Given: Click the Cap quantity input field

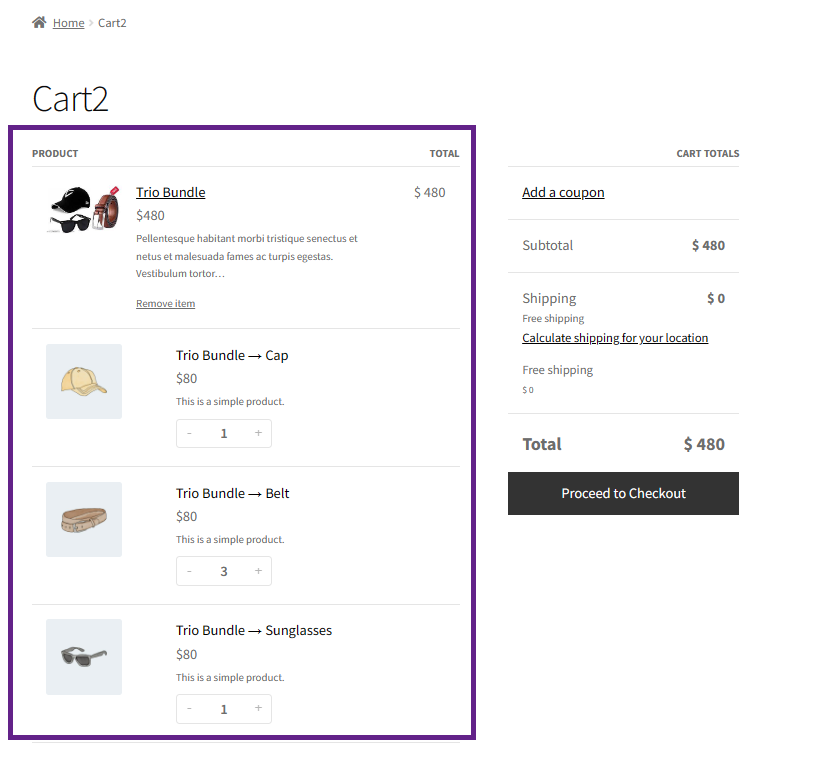Looking at the screenshot, I should tap(224, 433).
